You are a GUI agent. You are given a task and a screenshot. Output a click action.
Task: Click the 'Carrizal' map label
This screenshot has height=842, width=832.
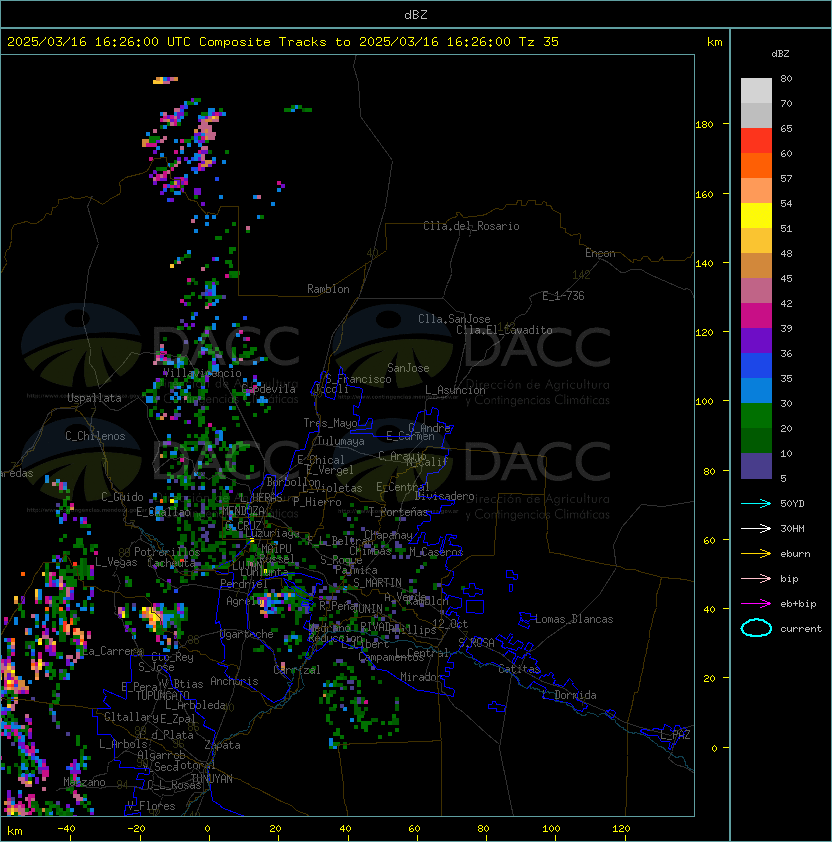tap(296, 670)
